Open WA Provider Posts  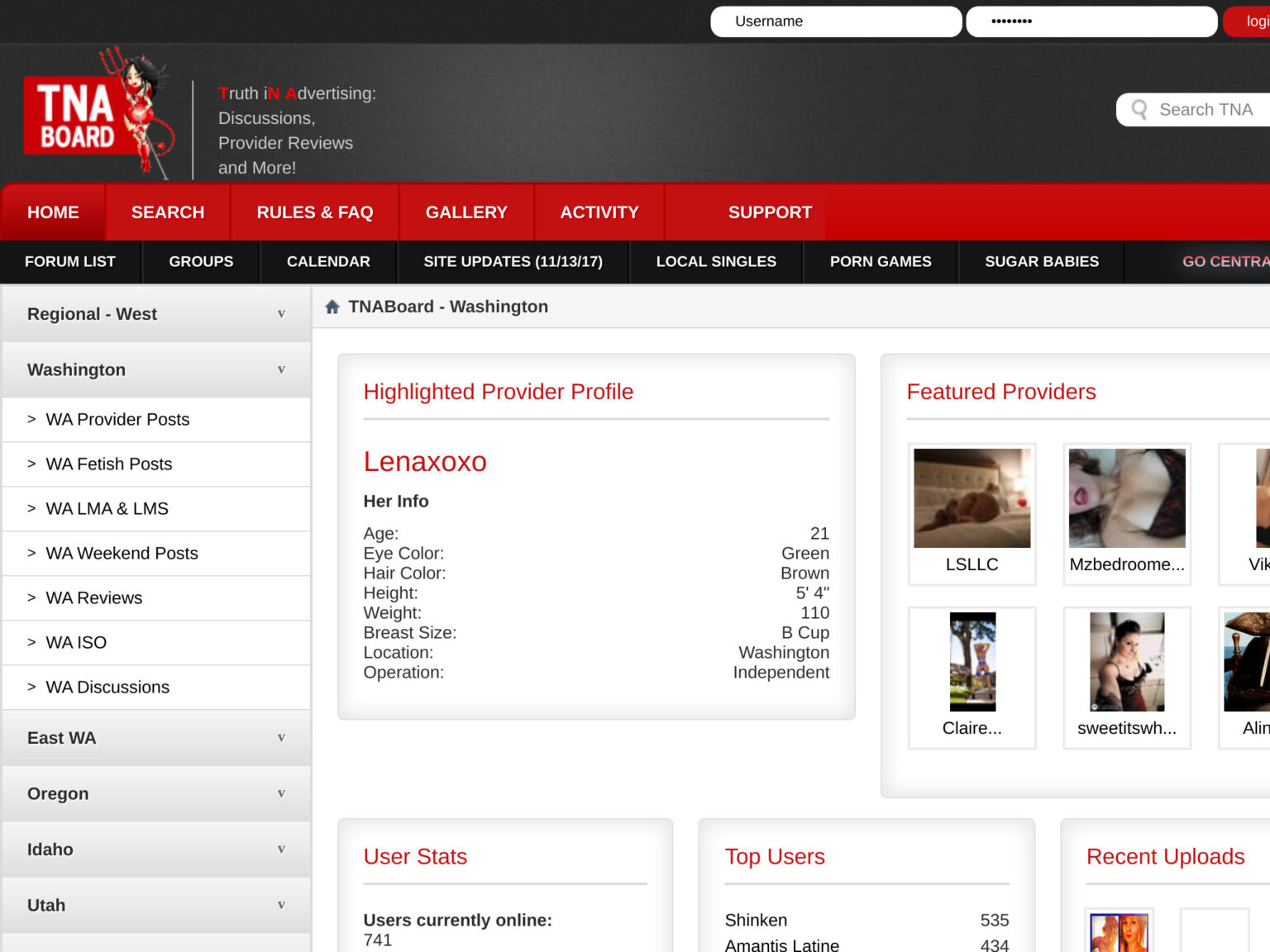tap(156, 420)
